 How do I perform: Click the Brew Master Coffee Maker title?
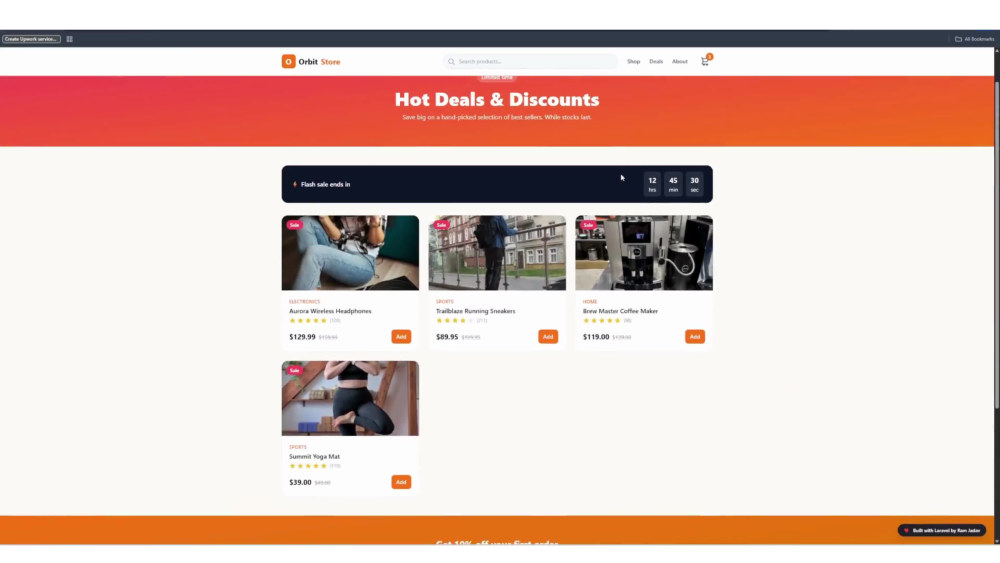pyautogui.click(x=621, y=311)
